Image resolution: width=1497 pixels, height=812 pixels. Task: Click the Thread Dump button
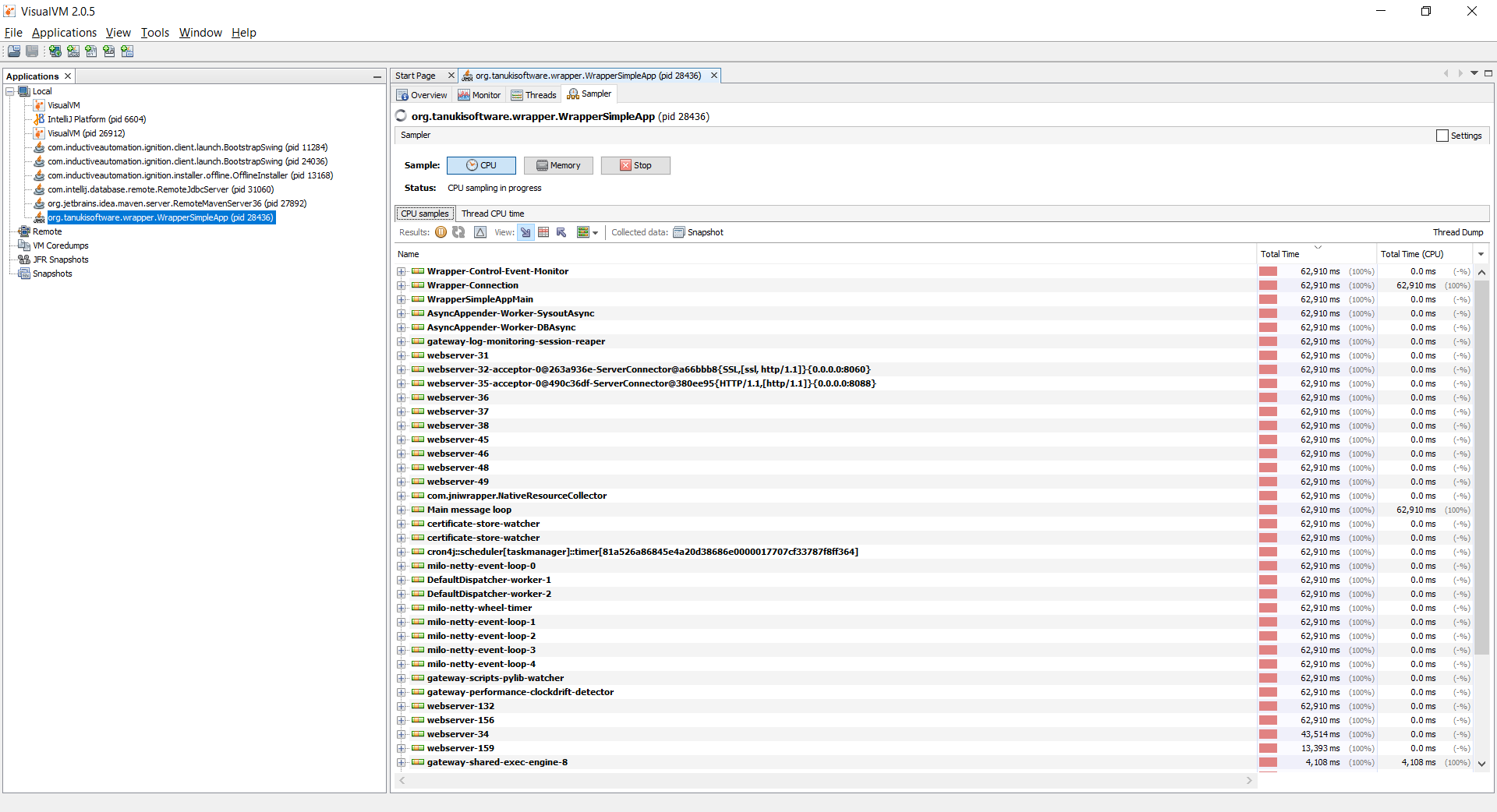(1457, 232)
